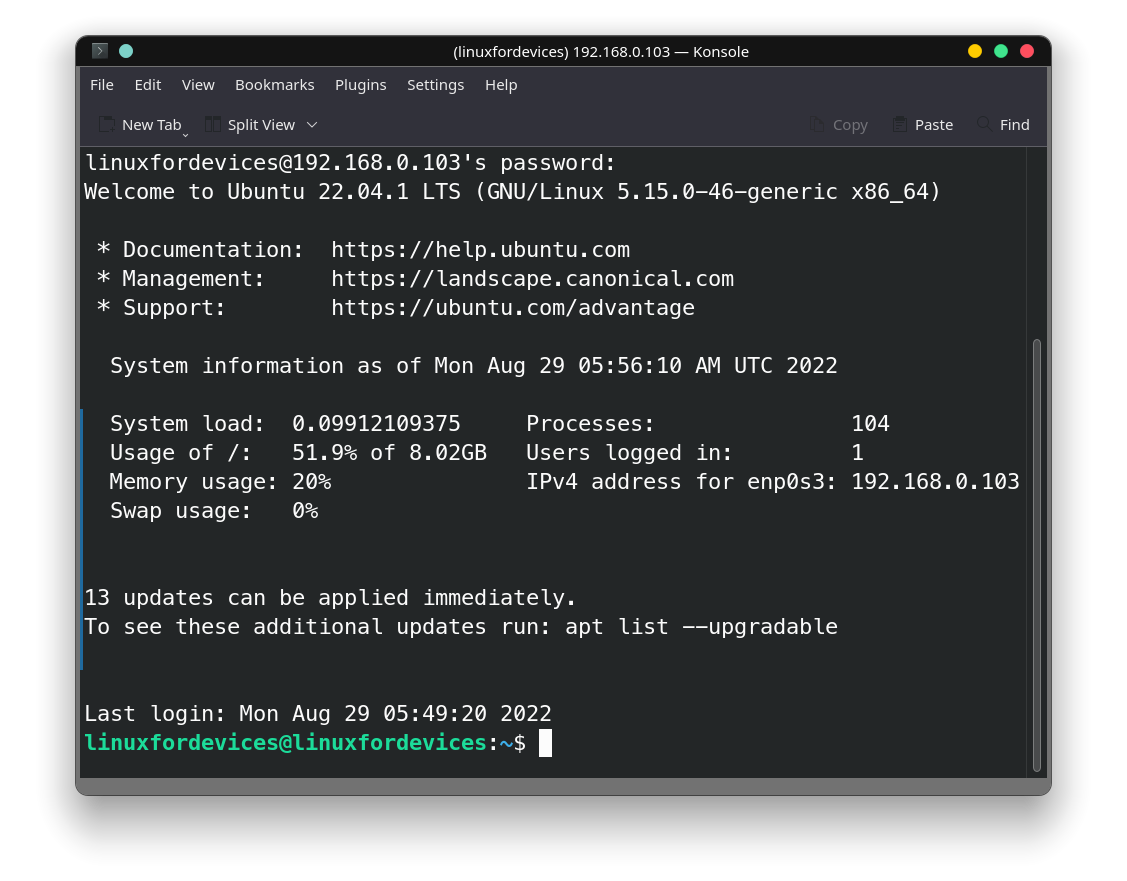Click the Split View icon
The height and width of the screenshot is (881, 1127).
(x=212, y=124)
